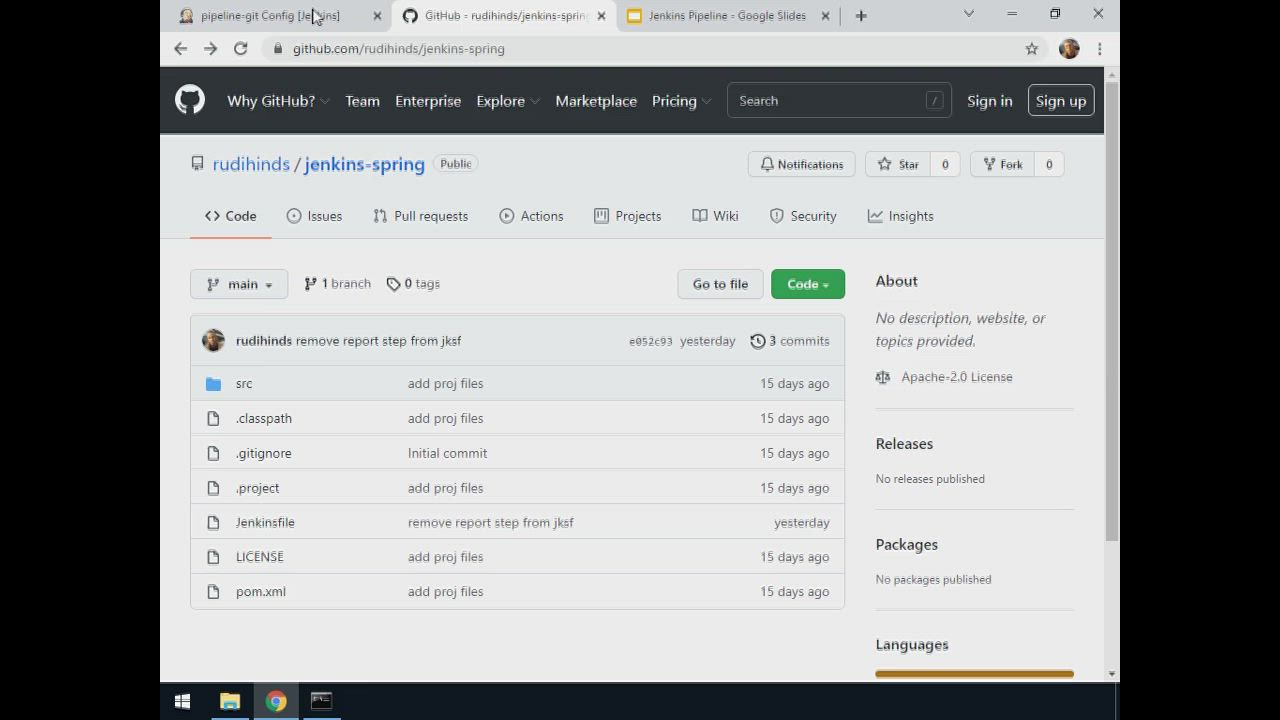This screenshot has height=720, width=1280.
Task: Open the Pull requests tab
Action: click(420, 216)
